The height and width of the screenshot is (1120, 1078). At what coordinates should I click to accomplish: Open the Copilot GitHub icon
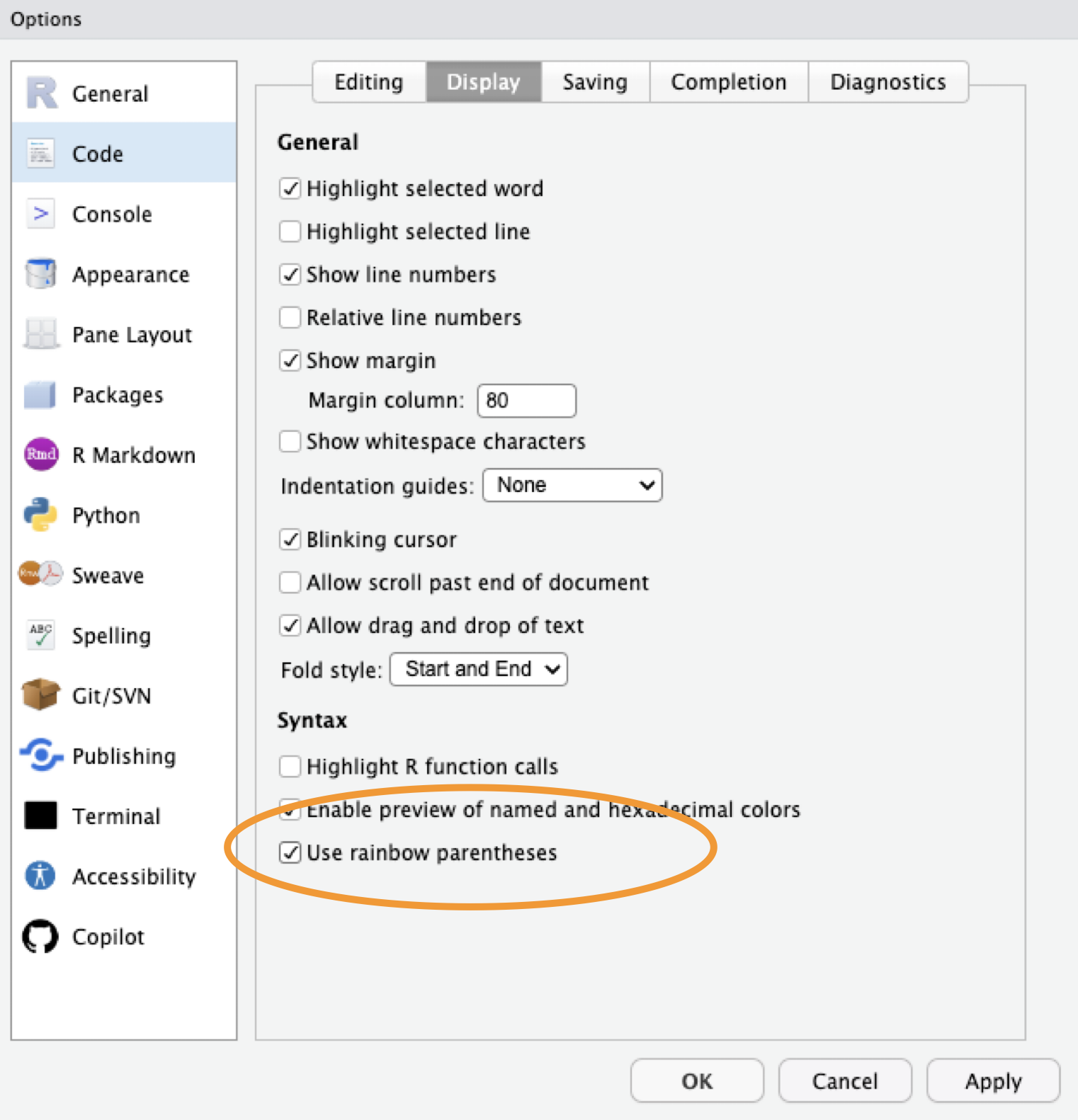coord(41,937)
